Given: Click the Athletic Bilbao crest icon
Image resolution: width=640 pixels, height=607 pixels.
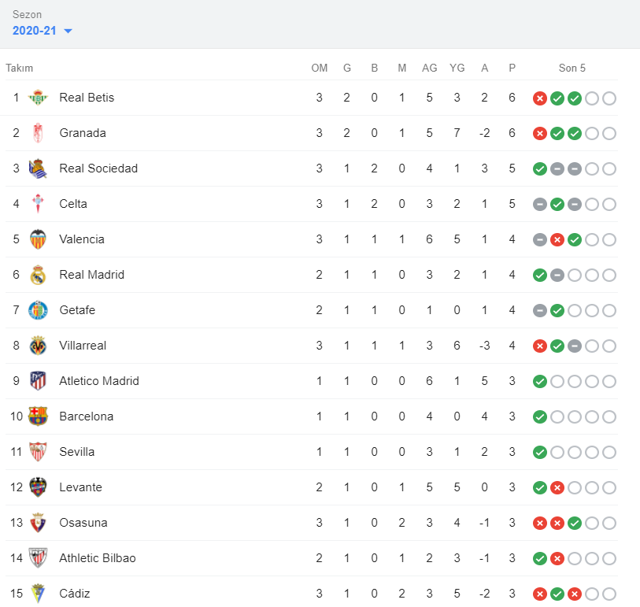Looking at the screenshot, I should pyautogui.click(x=38, y=558).
